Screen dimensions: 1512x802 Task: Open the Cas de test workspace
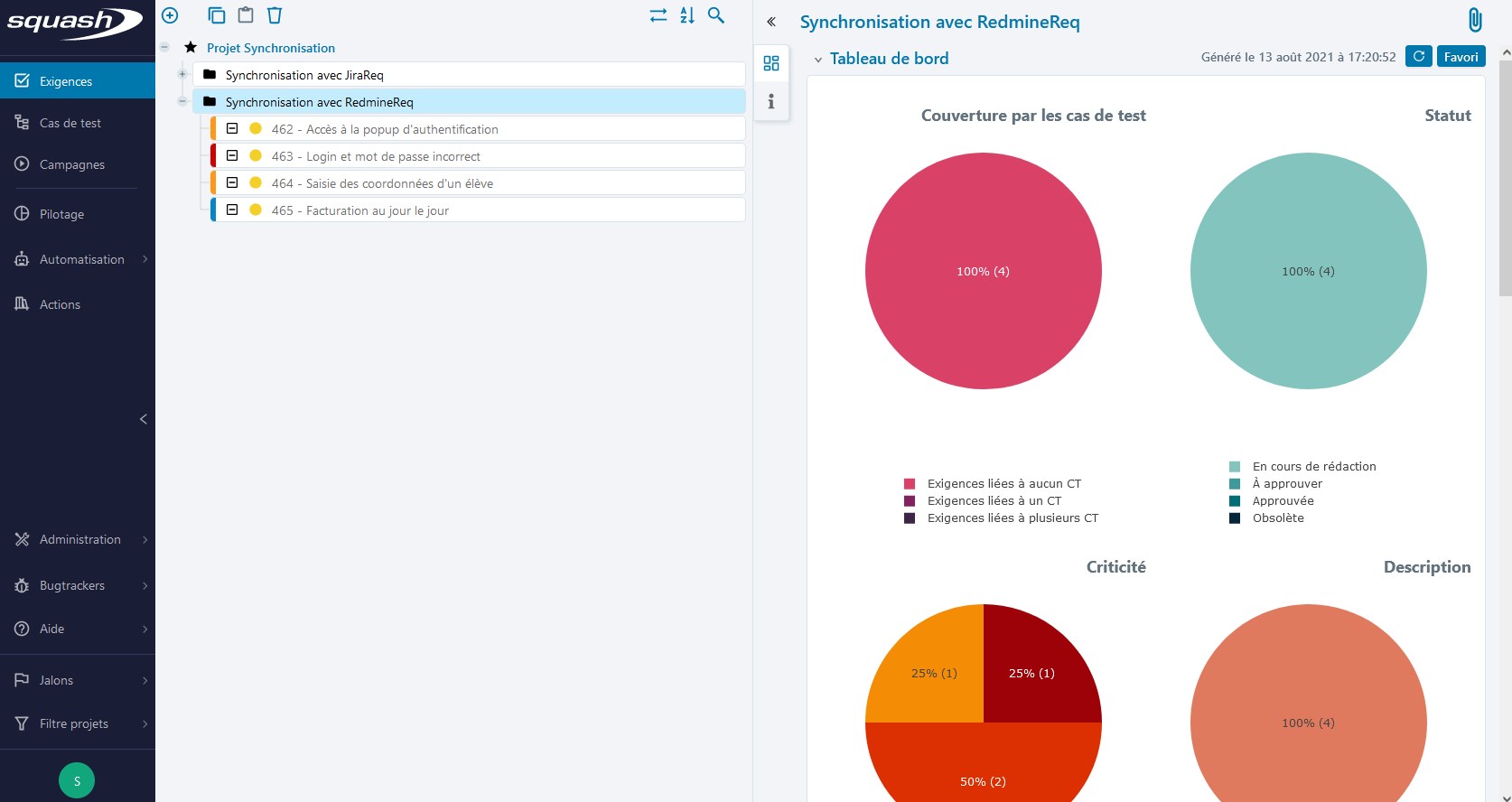(x=78, y=123)
